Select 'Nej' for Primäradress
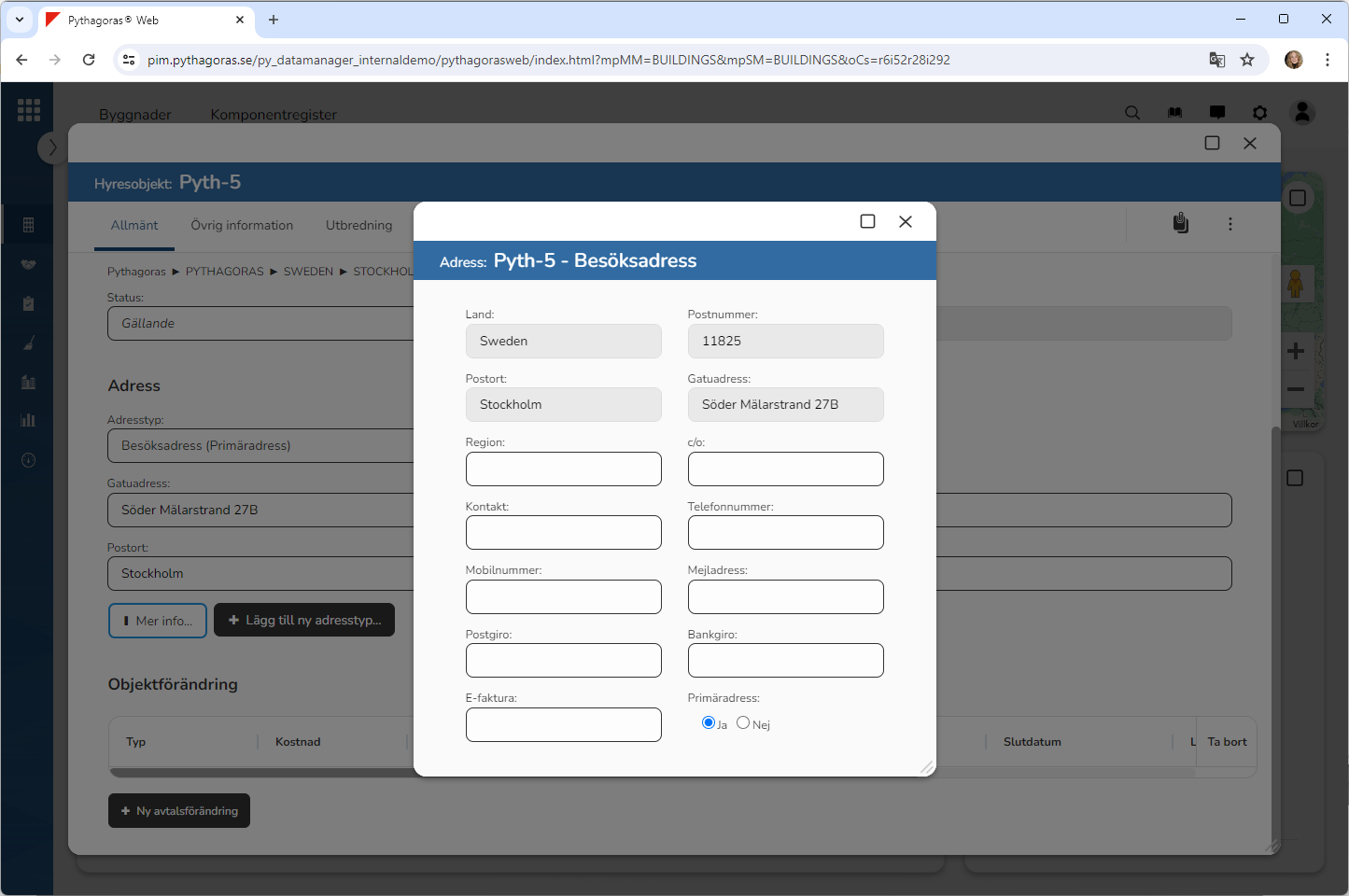This screenshot has width=1349, height=896. (x=743, y=722)
